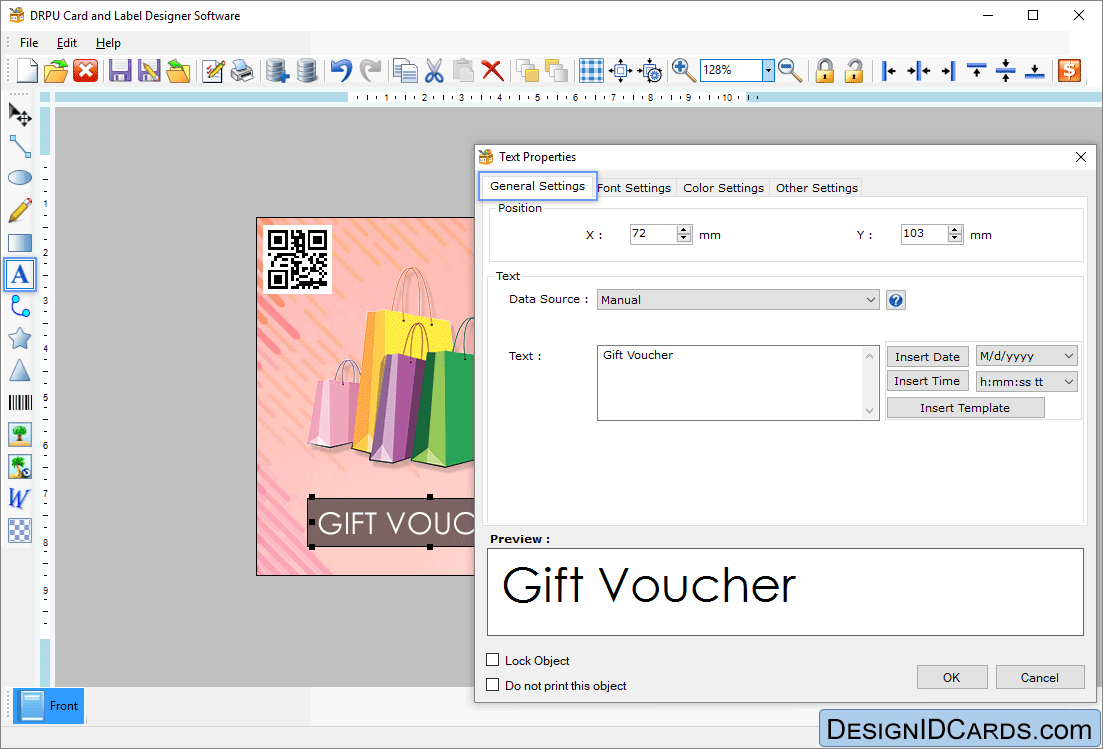The width and height of the screenshot is (1103, 749).
Task: Toggle the grid display icon
Action: coord(591,70)
